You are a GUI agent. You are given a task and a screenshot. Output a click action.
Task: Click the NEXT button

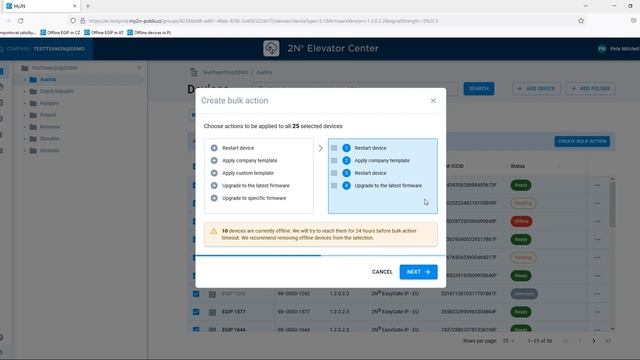pos(418,272)
